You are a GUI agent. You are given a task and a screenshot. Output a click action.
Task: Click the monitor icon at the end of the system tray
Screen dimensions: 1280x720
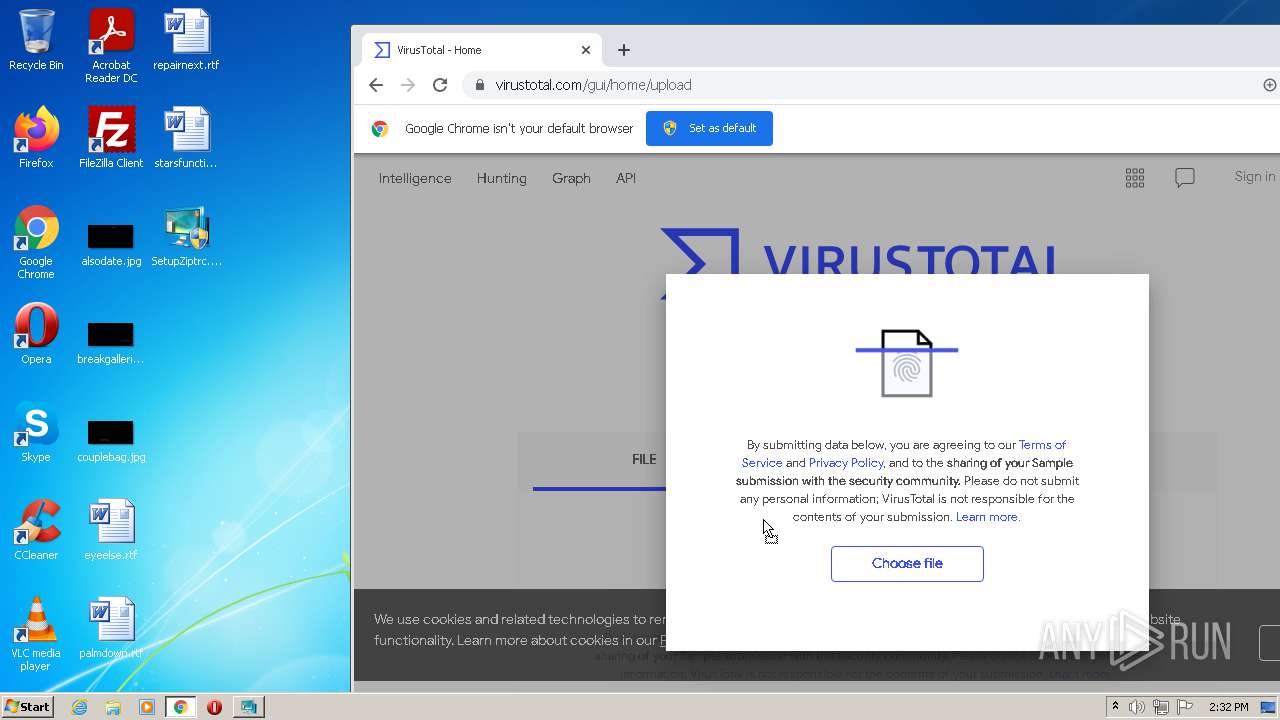pos(1268,707)
